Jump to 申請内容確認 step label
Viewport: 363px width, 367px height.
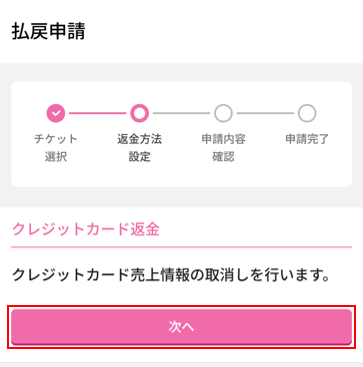pyautogui.click(x=223, y=148)
